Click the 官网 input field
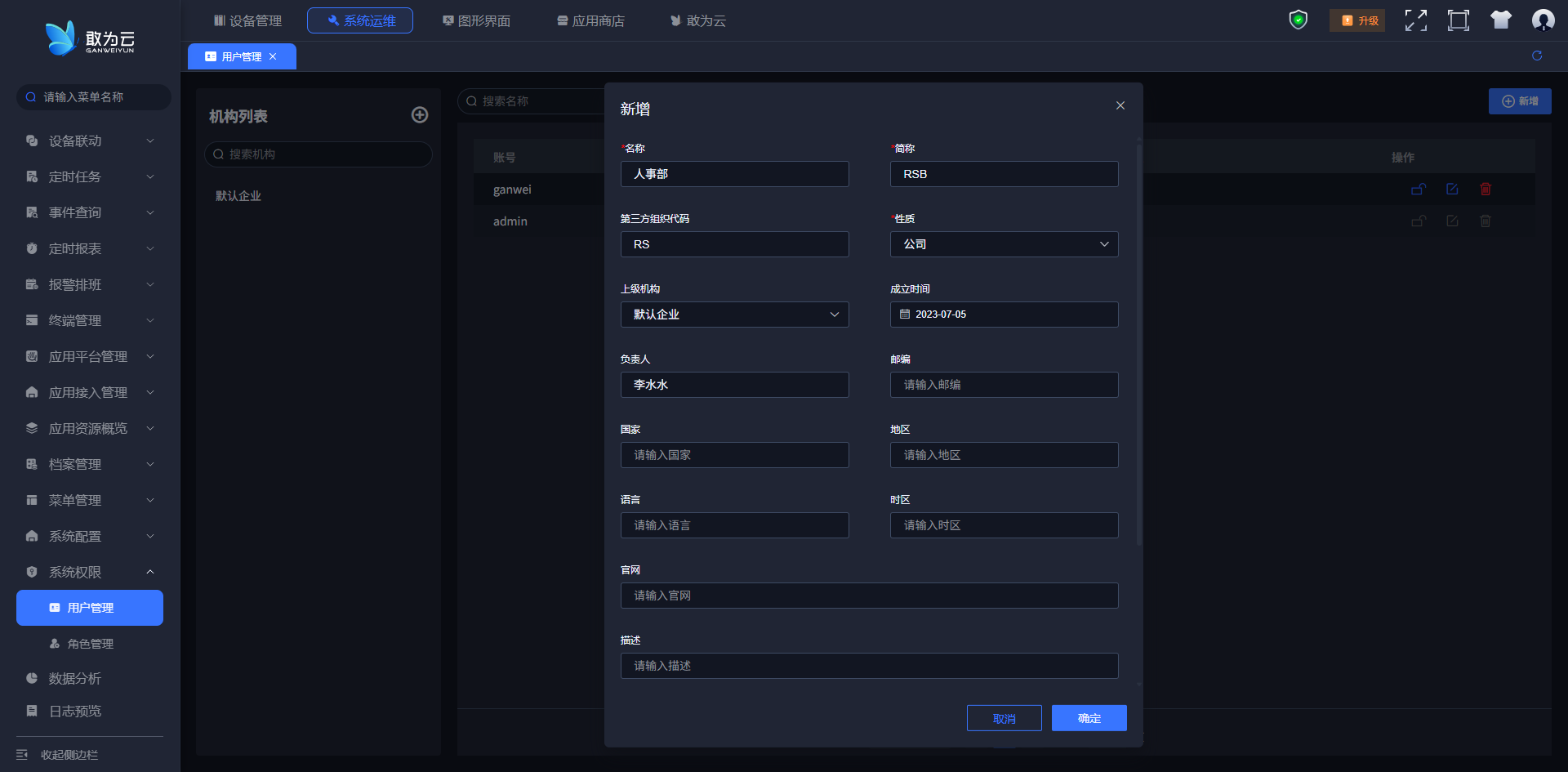Screen dimensions: 1568x772 (869, 596)
